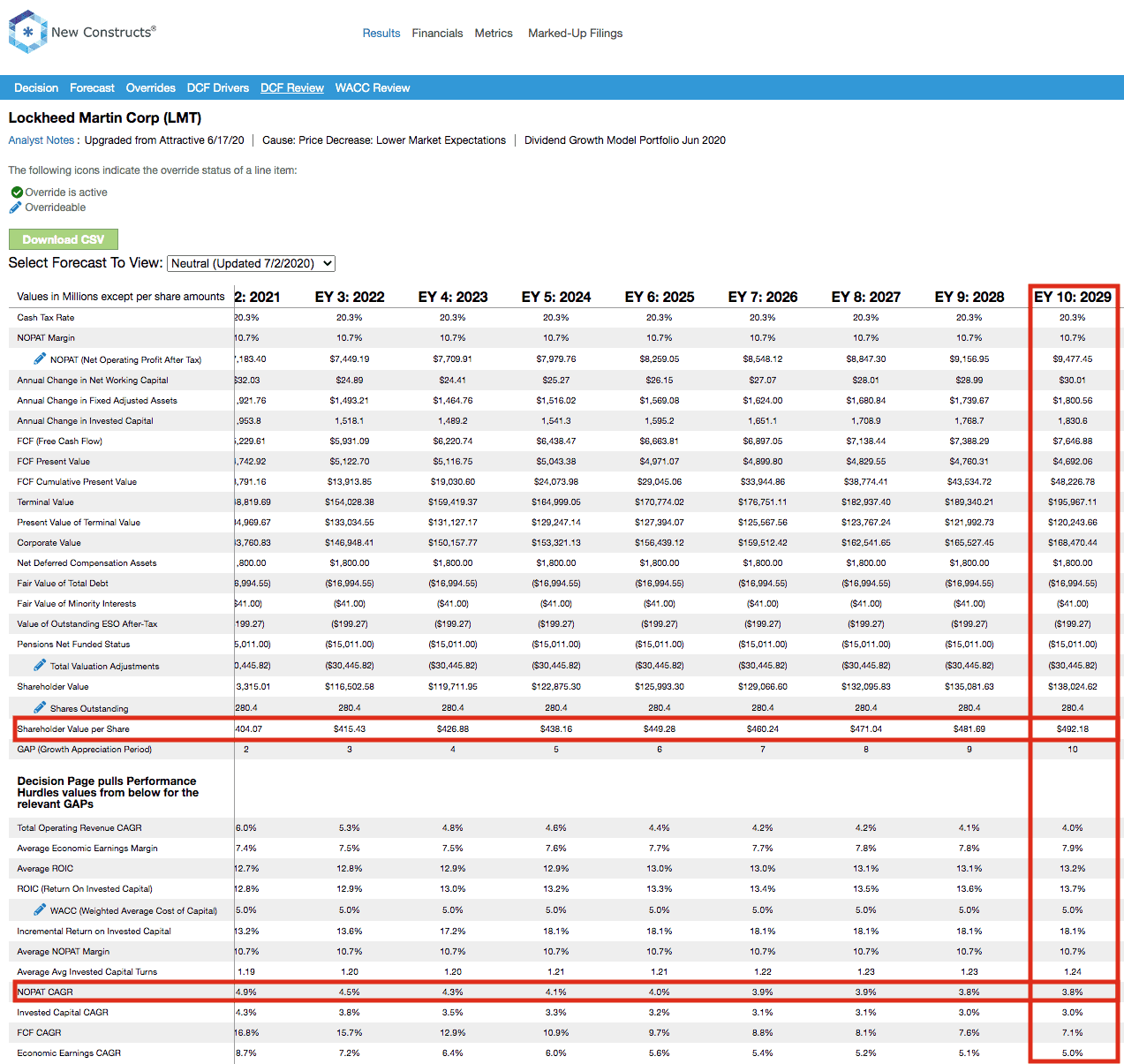Click the pencil icon beside Shares Outstanding
1124x1064 pixels.
(40, 707)
